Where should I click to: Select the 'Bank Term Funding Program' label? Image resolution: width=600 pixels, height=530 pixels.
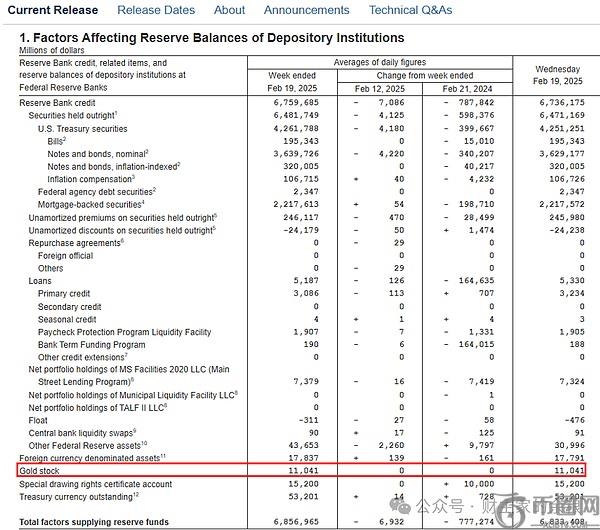91,344
